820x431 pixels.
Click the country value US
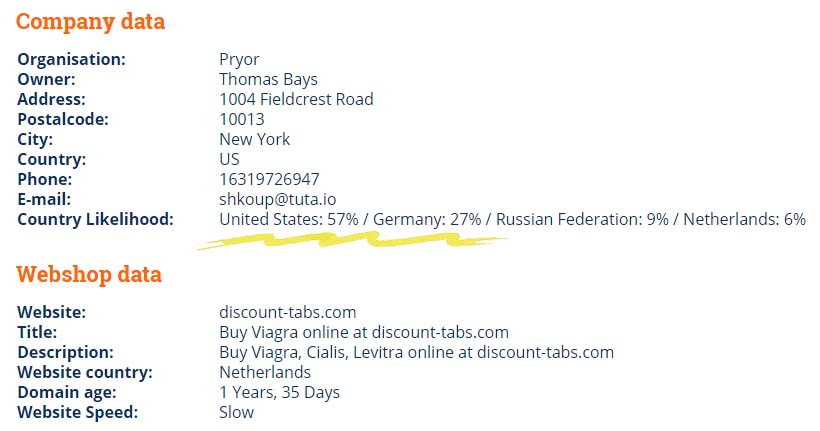pos(230,159)
